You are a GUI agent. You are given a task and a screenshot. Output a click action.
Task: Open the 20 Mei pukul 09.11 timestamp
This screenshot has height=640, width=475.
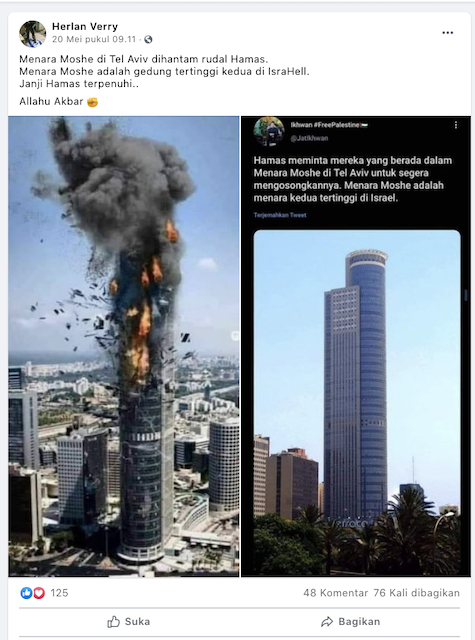coord(94,39)
